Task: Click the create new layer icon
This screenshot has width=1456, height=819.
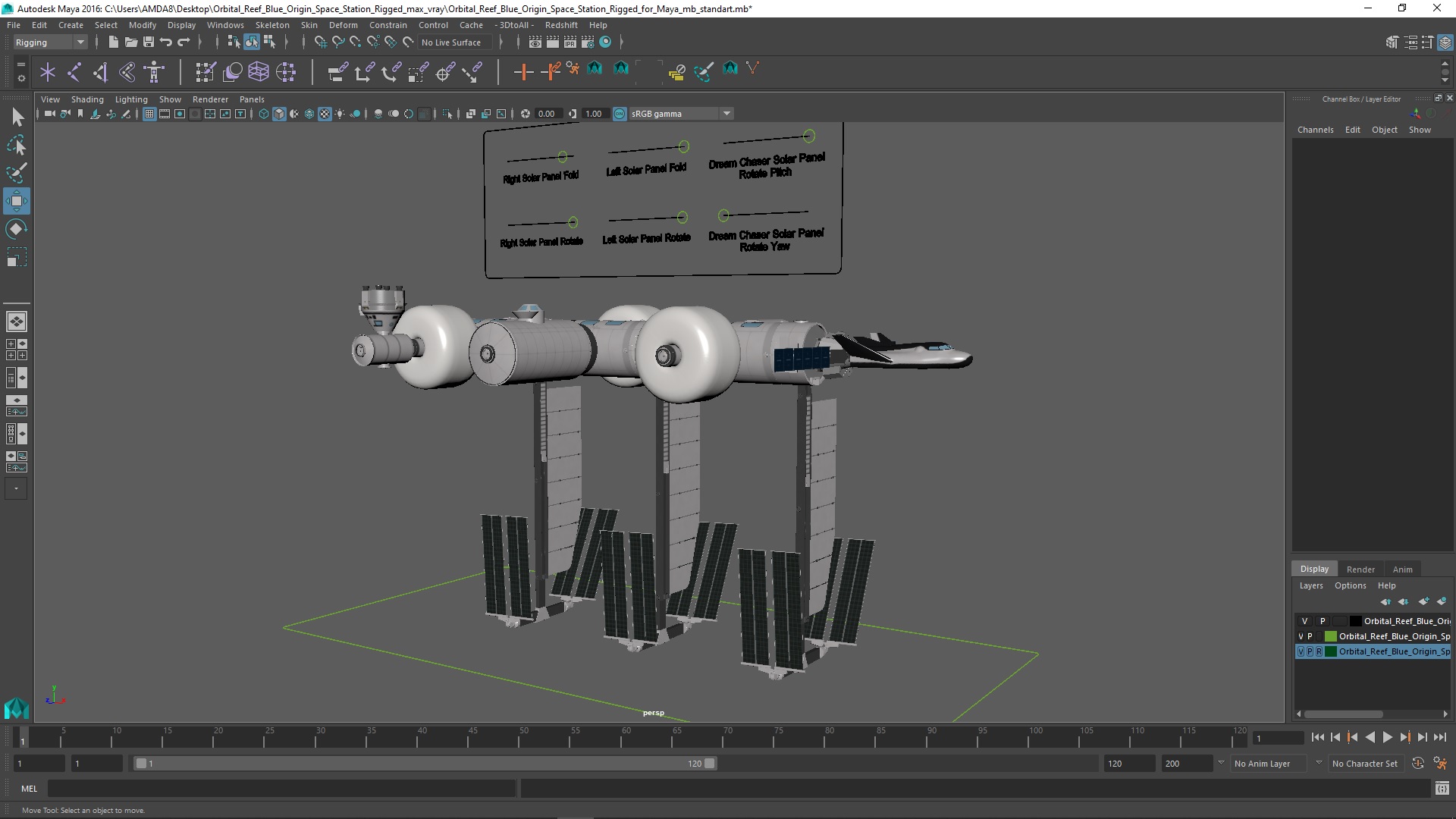Action: pos(1423,601)
